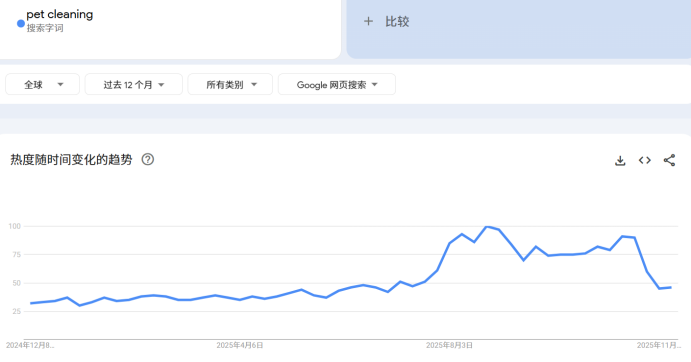Image resolution: width=691 pixels, height=362 pixels.
Task: Open help for 热度随时间变化的趋势
Action: (x=148, y=160)
